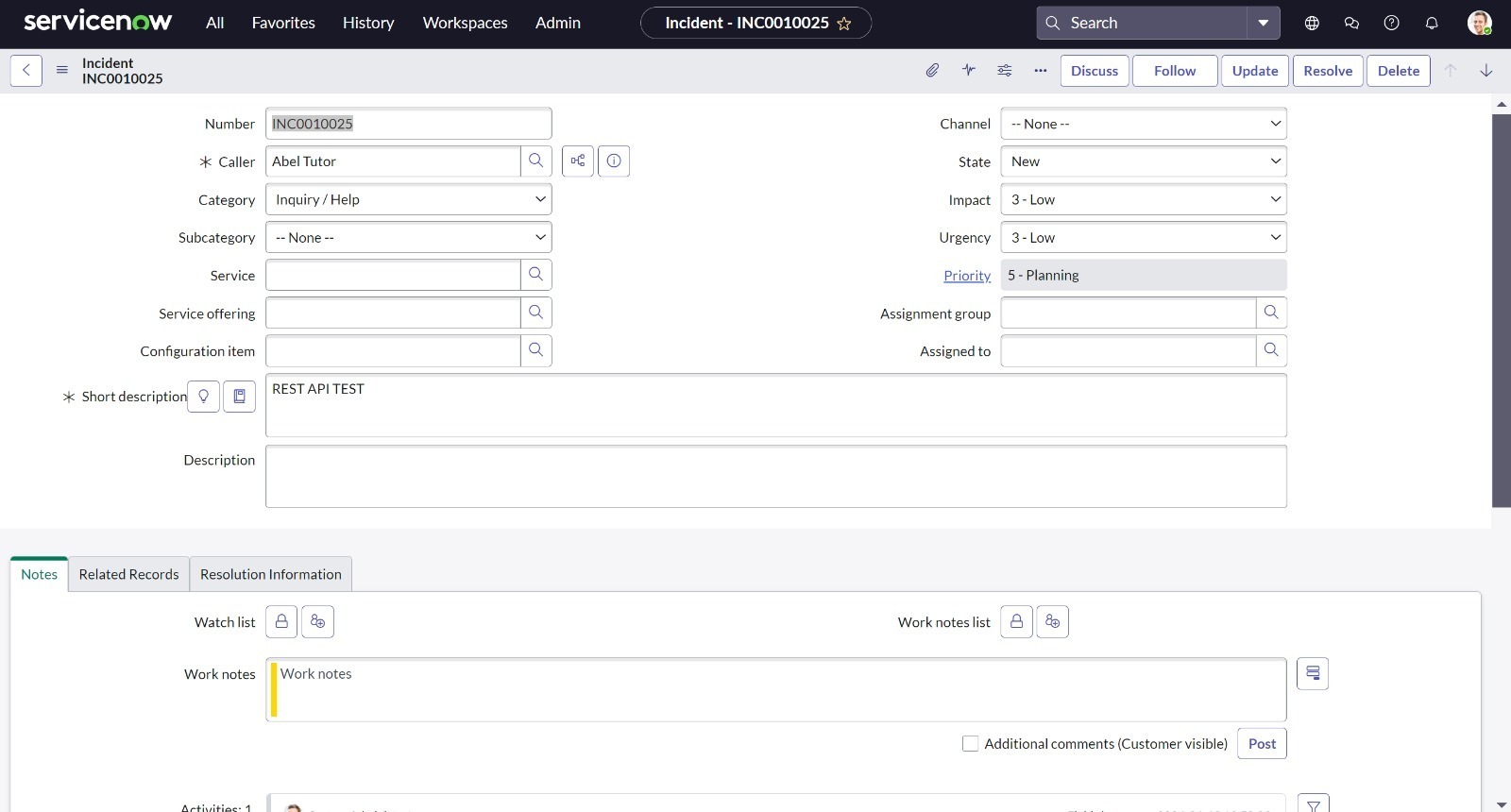
Task: Select the Notes tab
Action: [x=40, y=574]
